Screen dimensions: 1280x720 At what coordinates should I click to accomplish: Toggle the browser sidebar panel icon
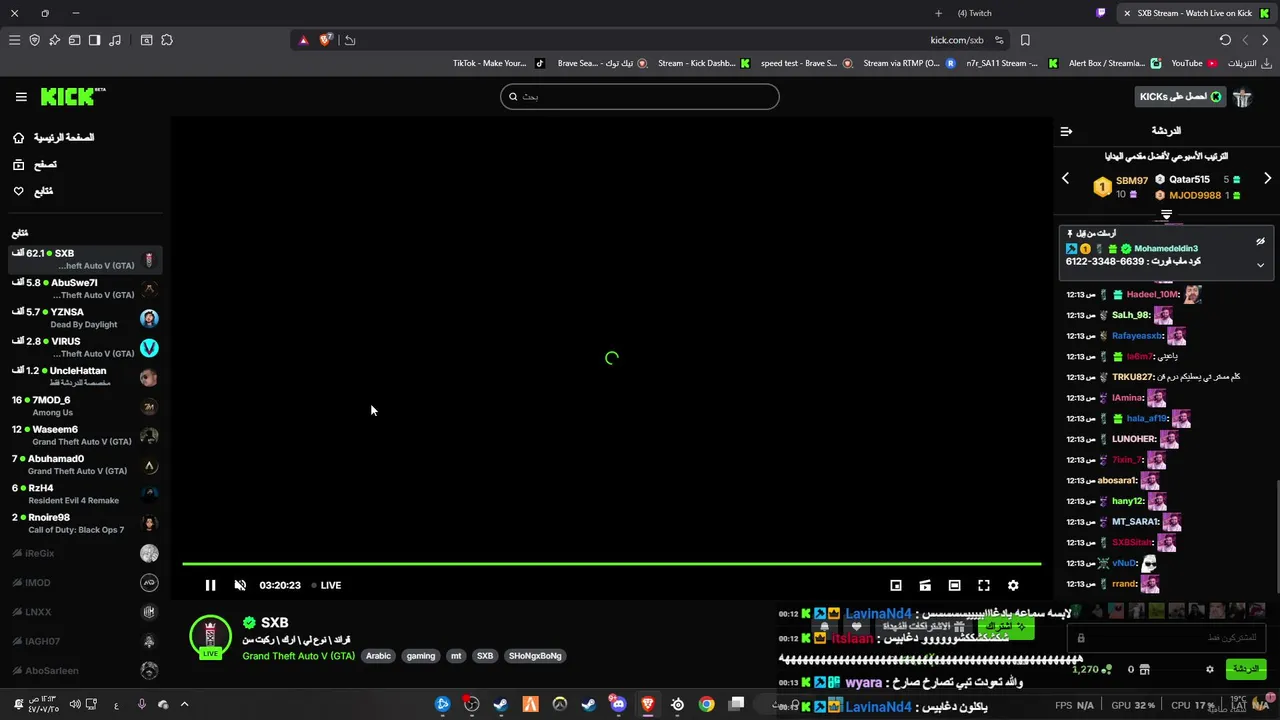[x=94, y=40]
